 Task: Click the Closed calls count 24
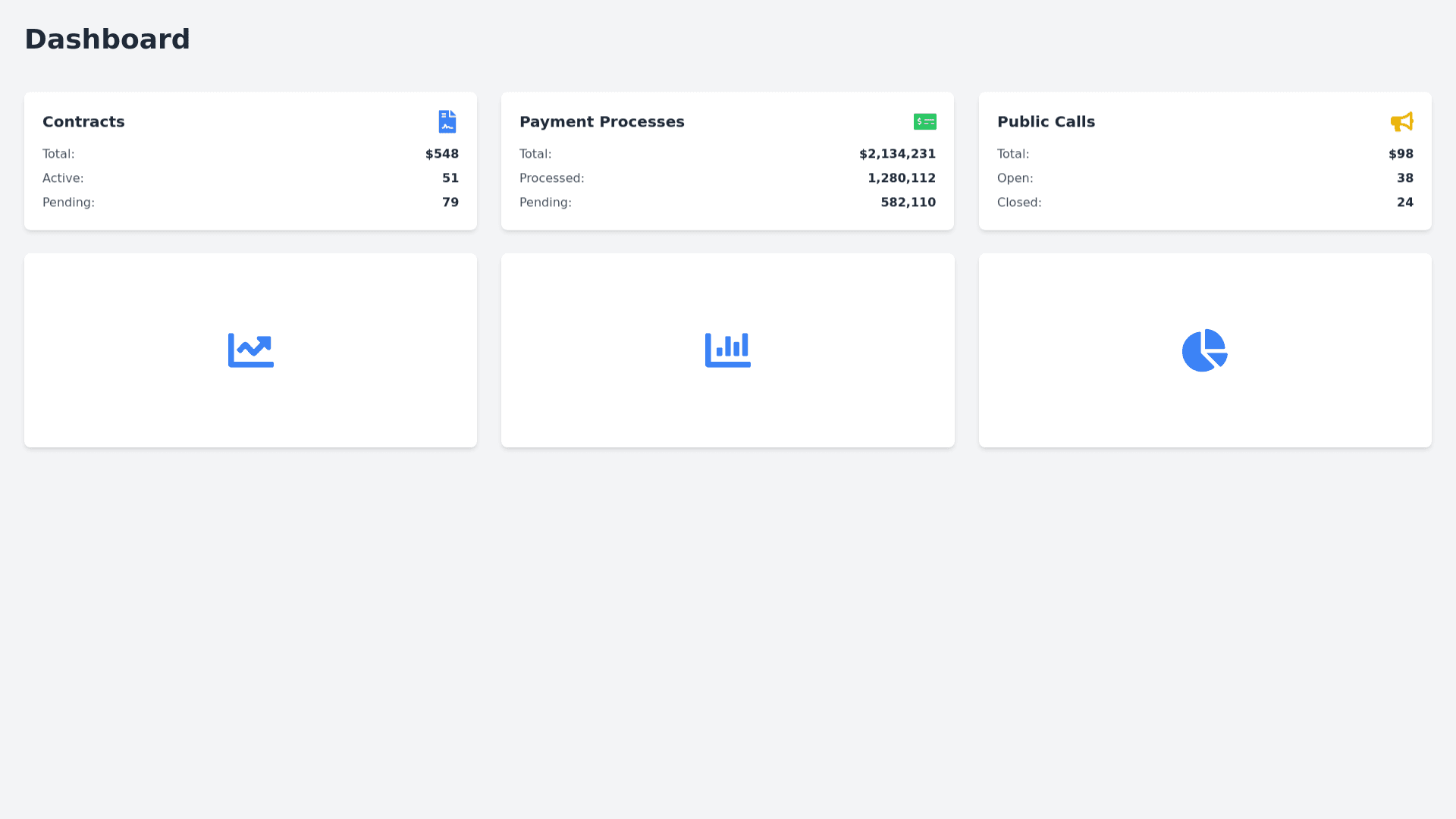click(1404, 202)
